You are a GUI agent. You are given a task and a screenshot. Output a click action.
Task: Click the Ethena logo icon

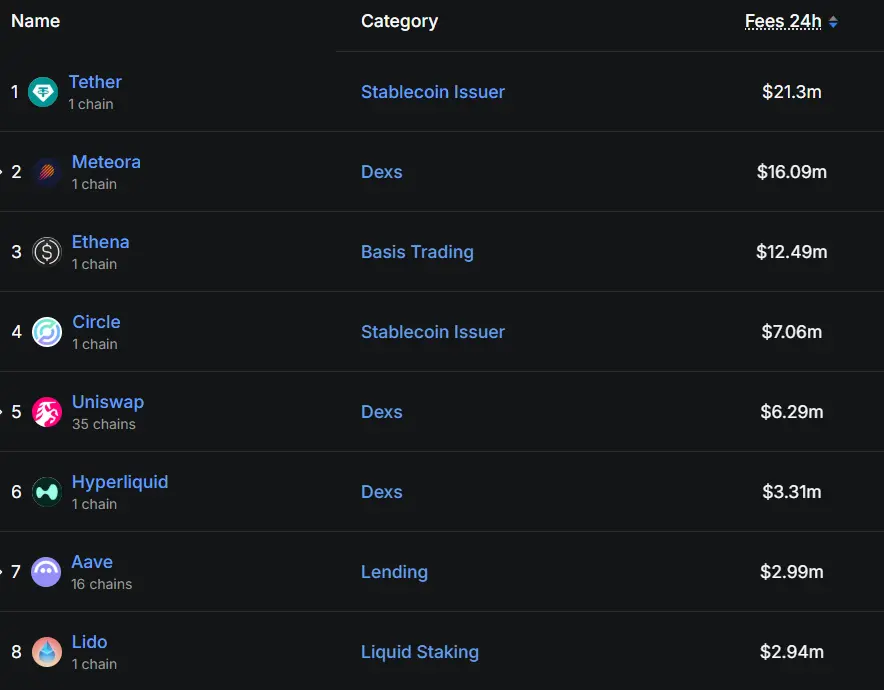pyautogui.click(x=47, y=252)
